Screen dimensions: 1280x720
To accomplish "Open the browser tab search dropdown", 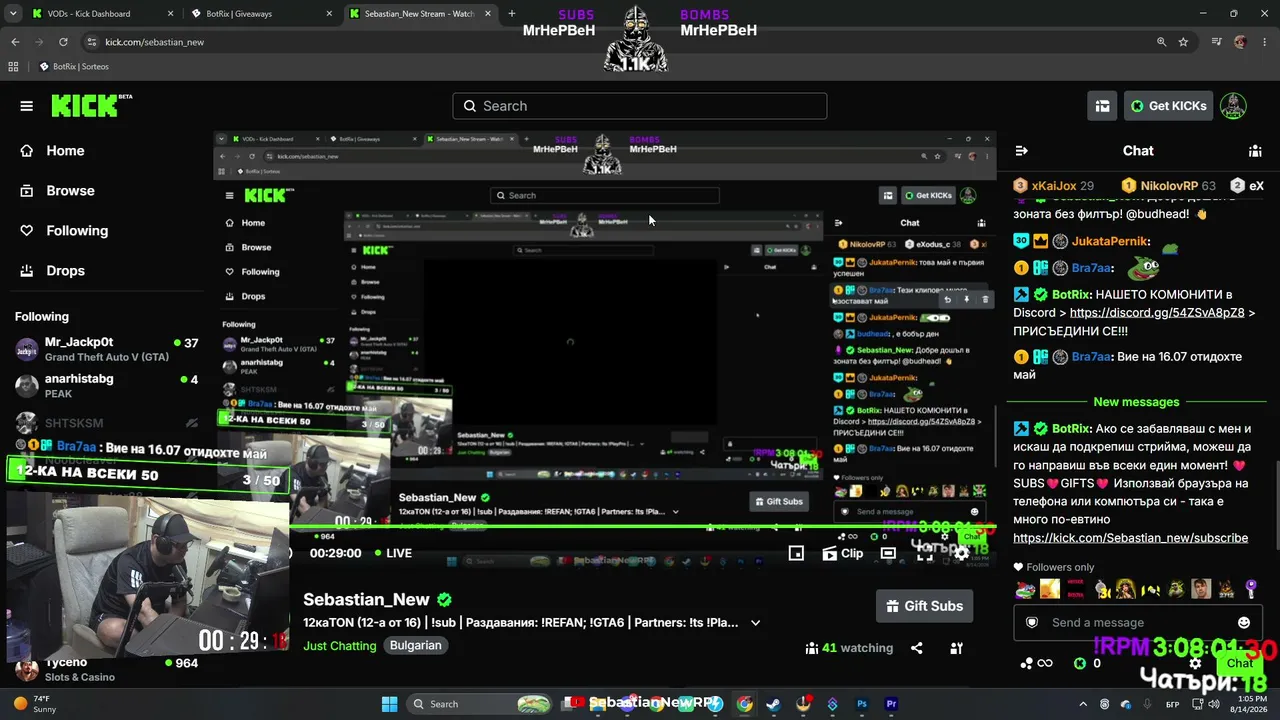I will click(x=13, y=14).
